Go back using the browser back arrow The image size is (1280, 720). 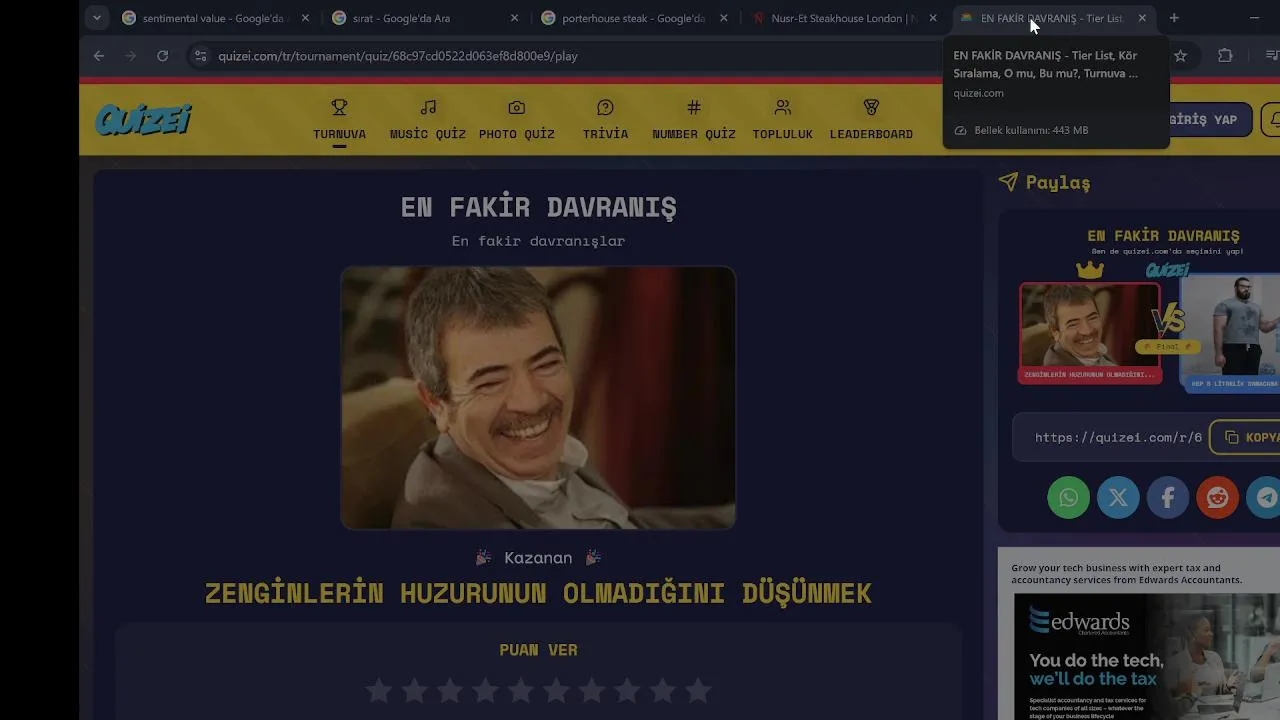98,56
